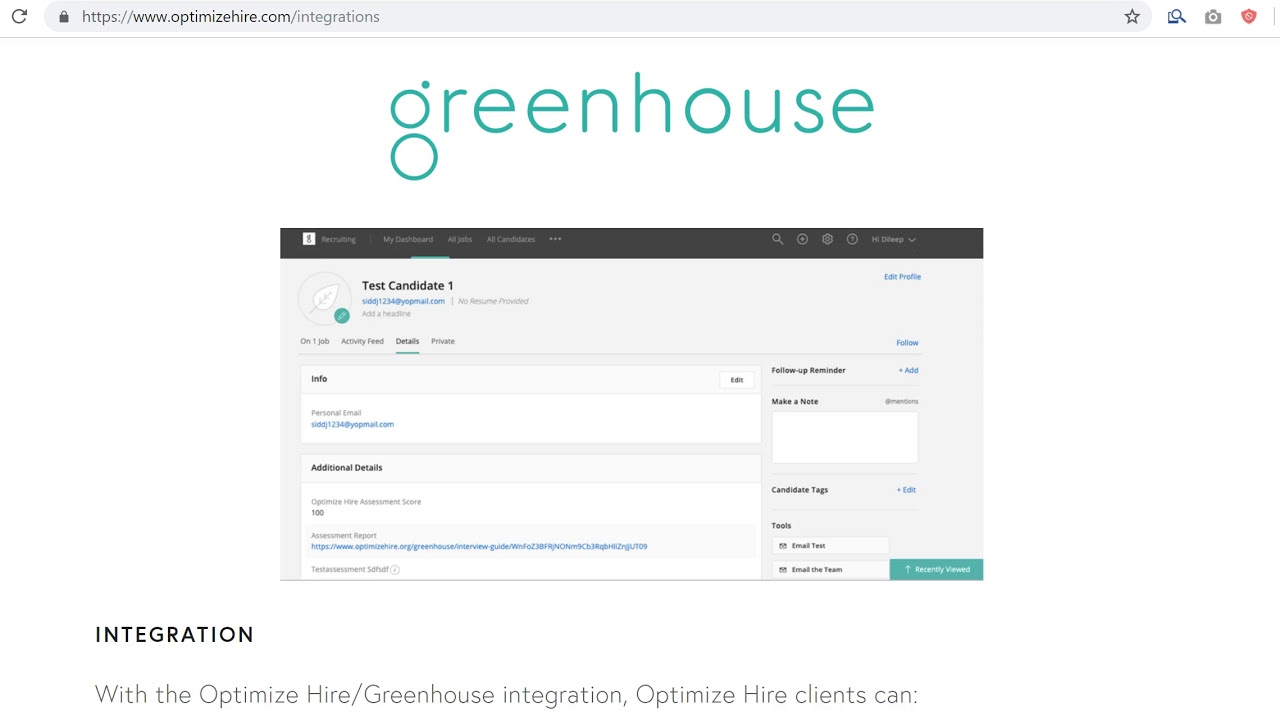The height and width of the screenshot is (720, 1280).
Task: Click the leaf candidate avatar placeholder
Action: click(x=324, y=298)
